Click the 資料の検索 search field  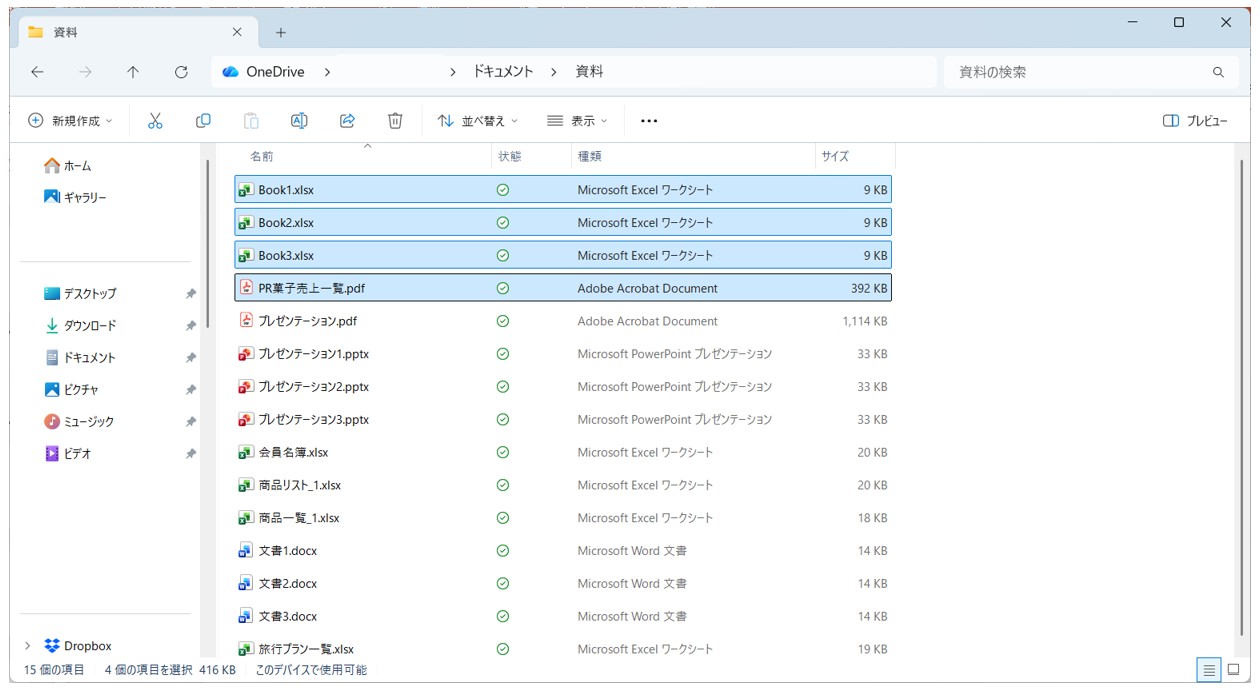pos(1080,72)
